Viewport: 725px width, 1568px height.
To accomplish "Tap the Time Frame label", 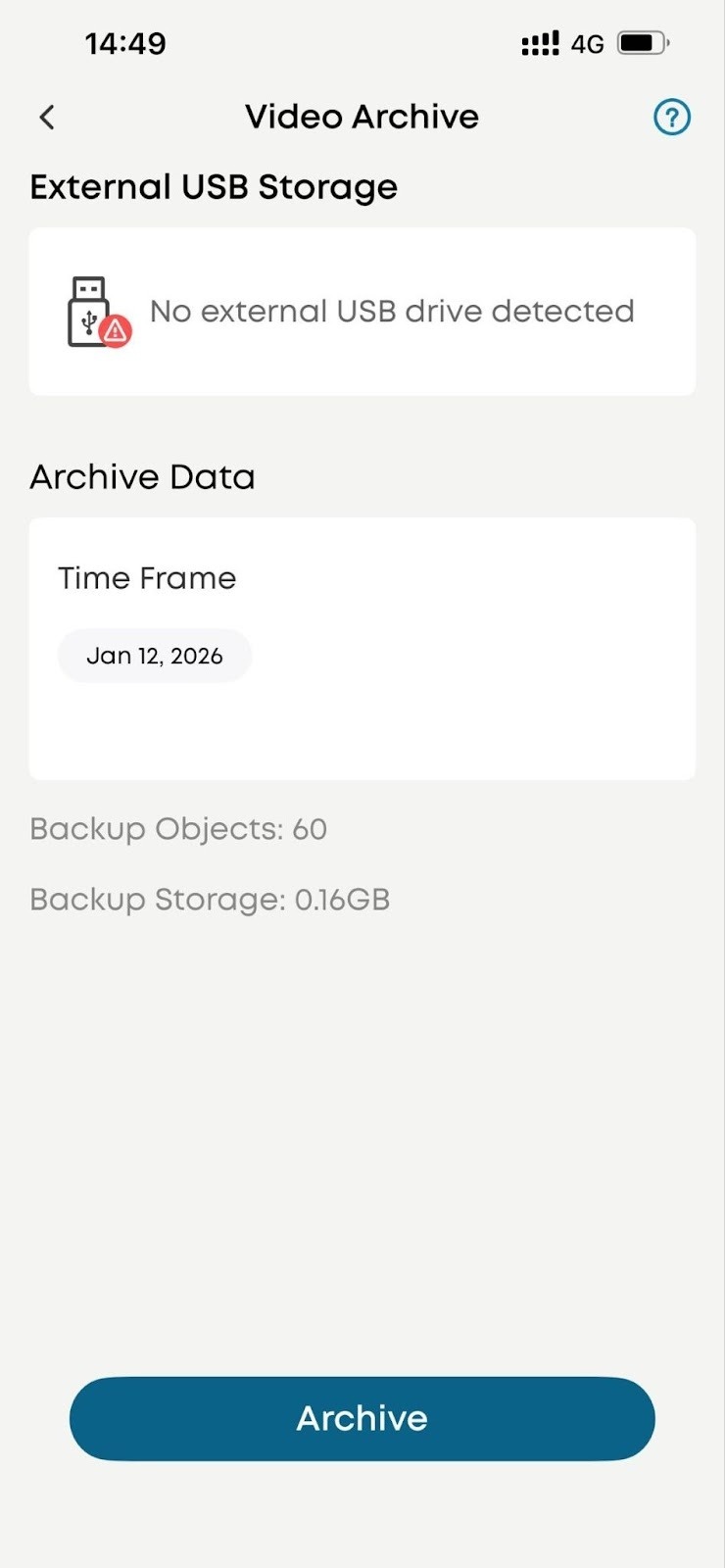I will 147,578.
